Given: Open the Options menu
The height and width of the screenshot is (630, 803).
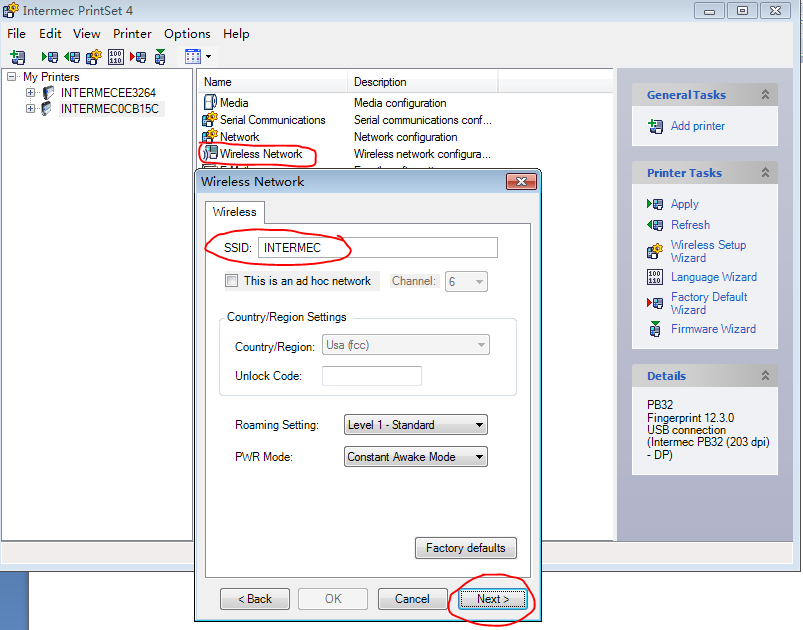Looking at the screenshot, I should pyautogui.click(x=187, y=34).
